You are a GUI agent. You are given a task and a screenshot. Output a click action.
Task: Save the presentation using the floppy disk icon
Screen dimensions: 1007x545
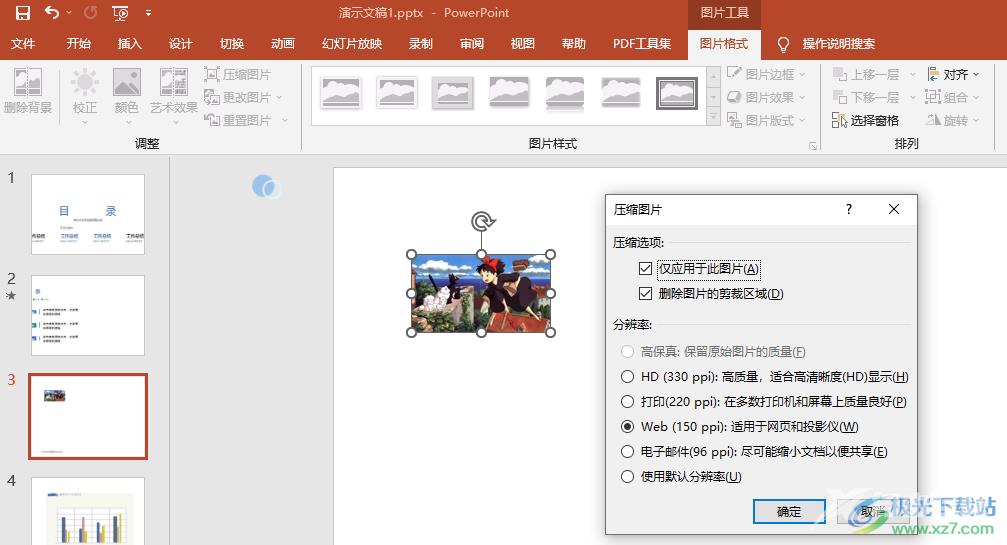22,13
